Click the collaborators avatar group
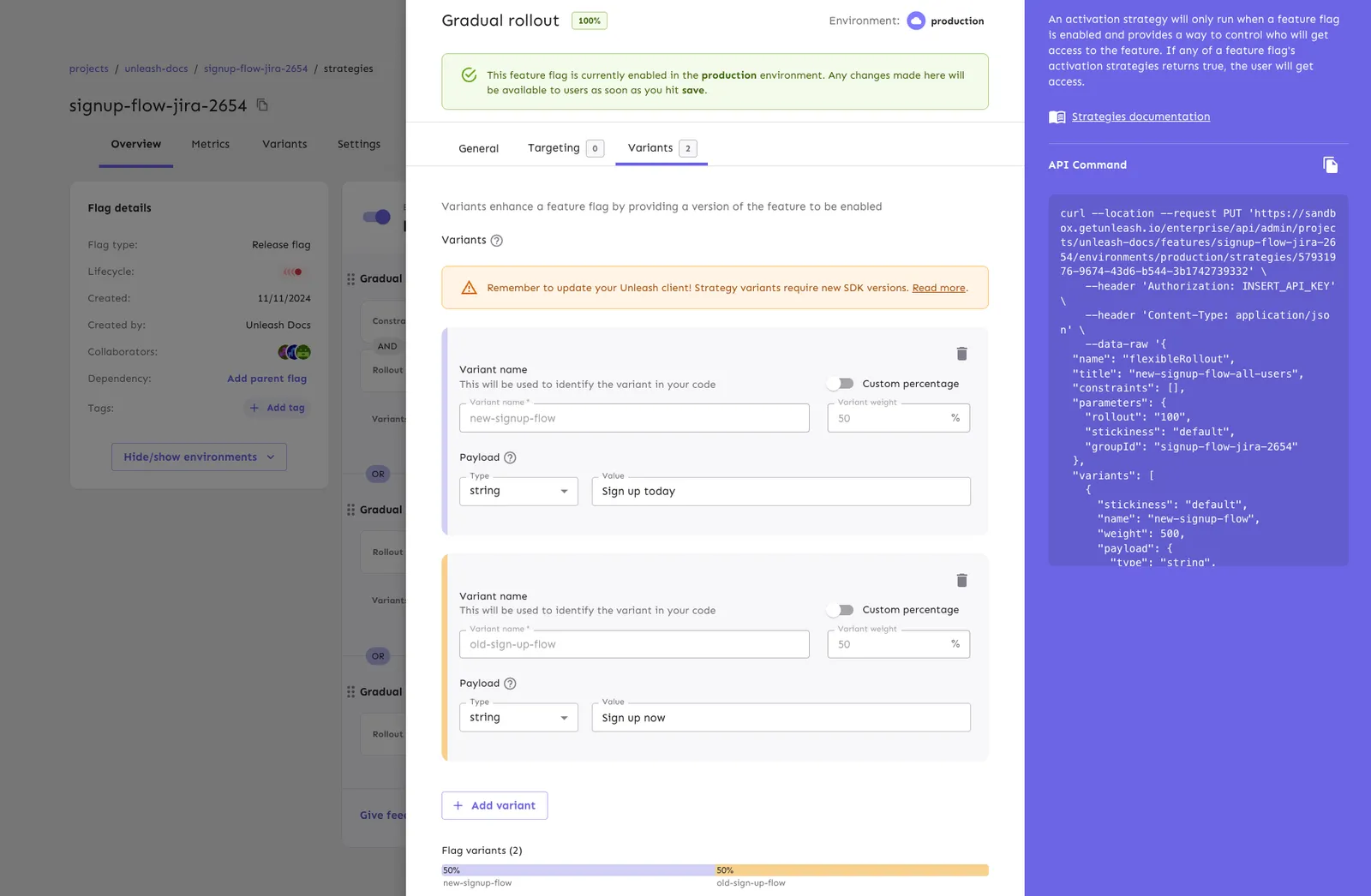Viewport: 1371px width, 896px height. (x=294, y=352)
